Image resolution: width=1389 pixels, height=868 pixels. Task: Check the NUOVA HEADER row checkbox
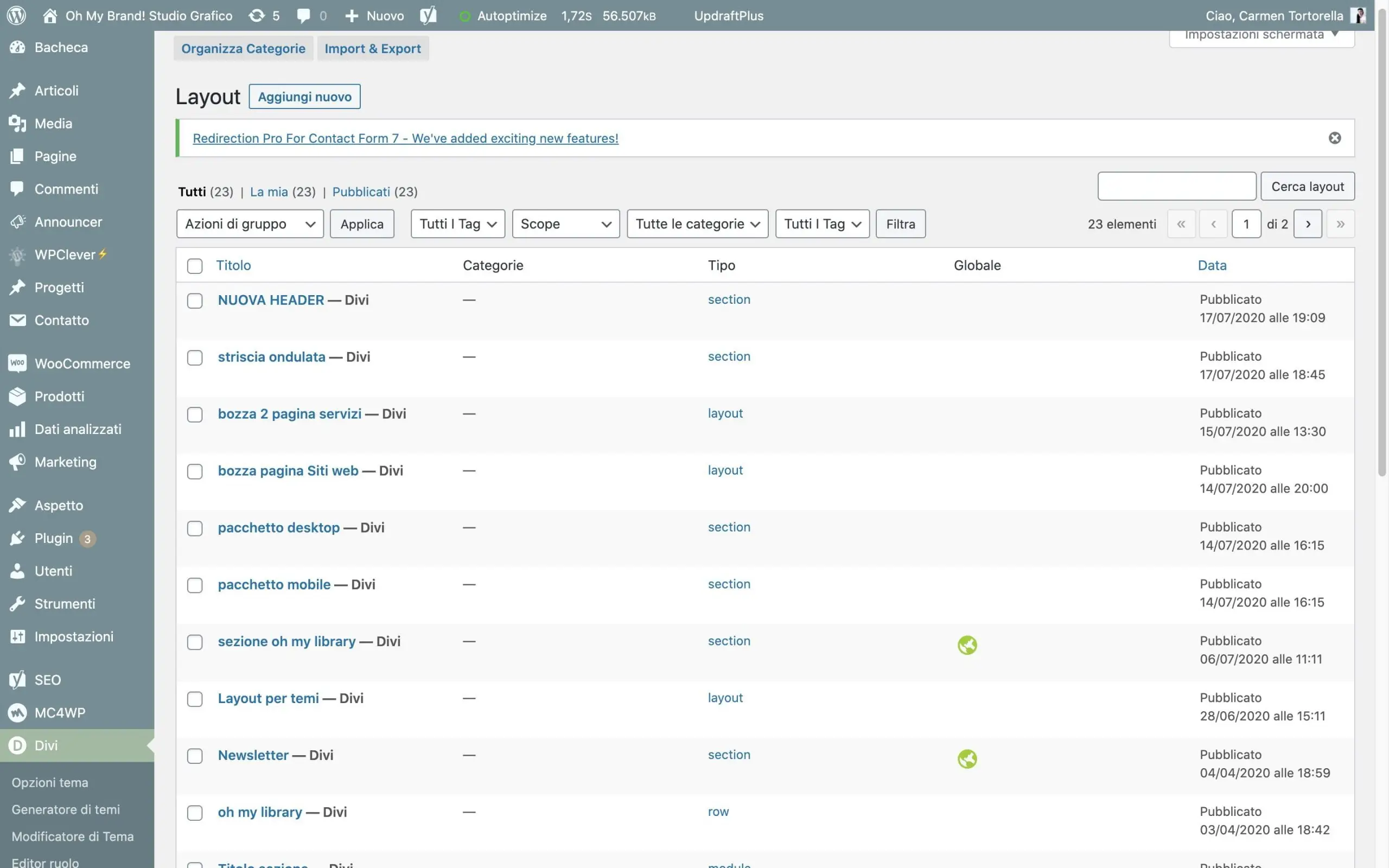[195, 301]
